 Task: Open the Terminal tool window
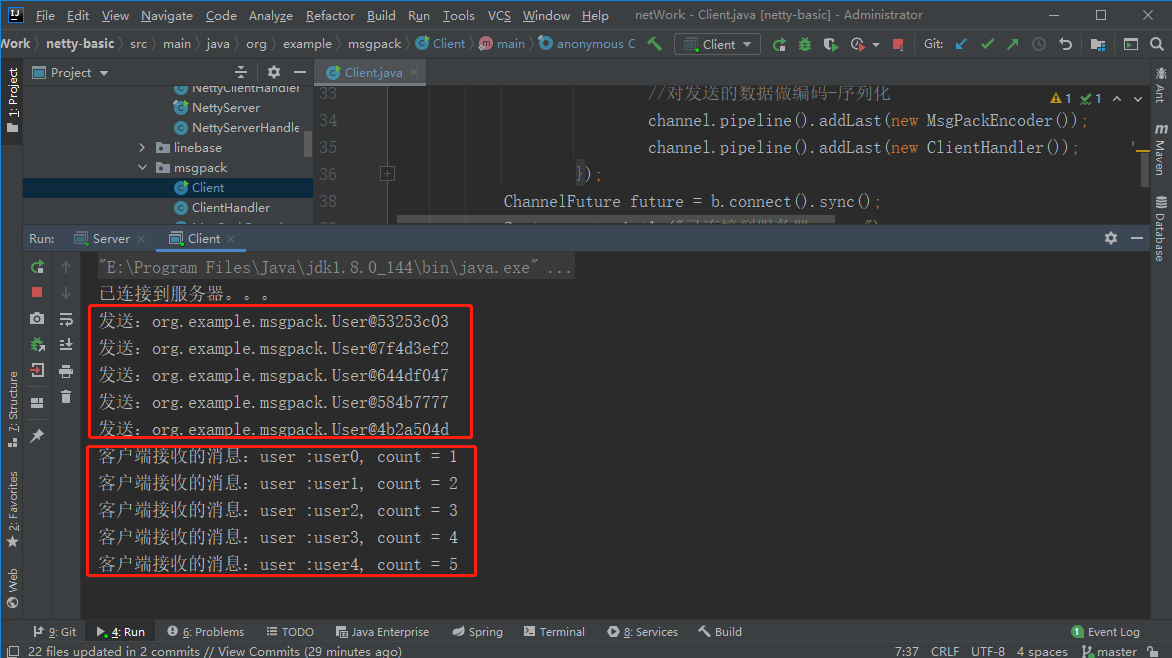554,632
